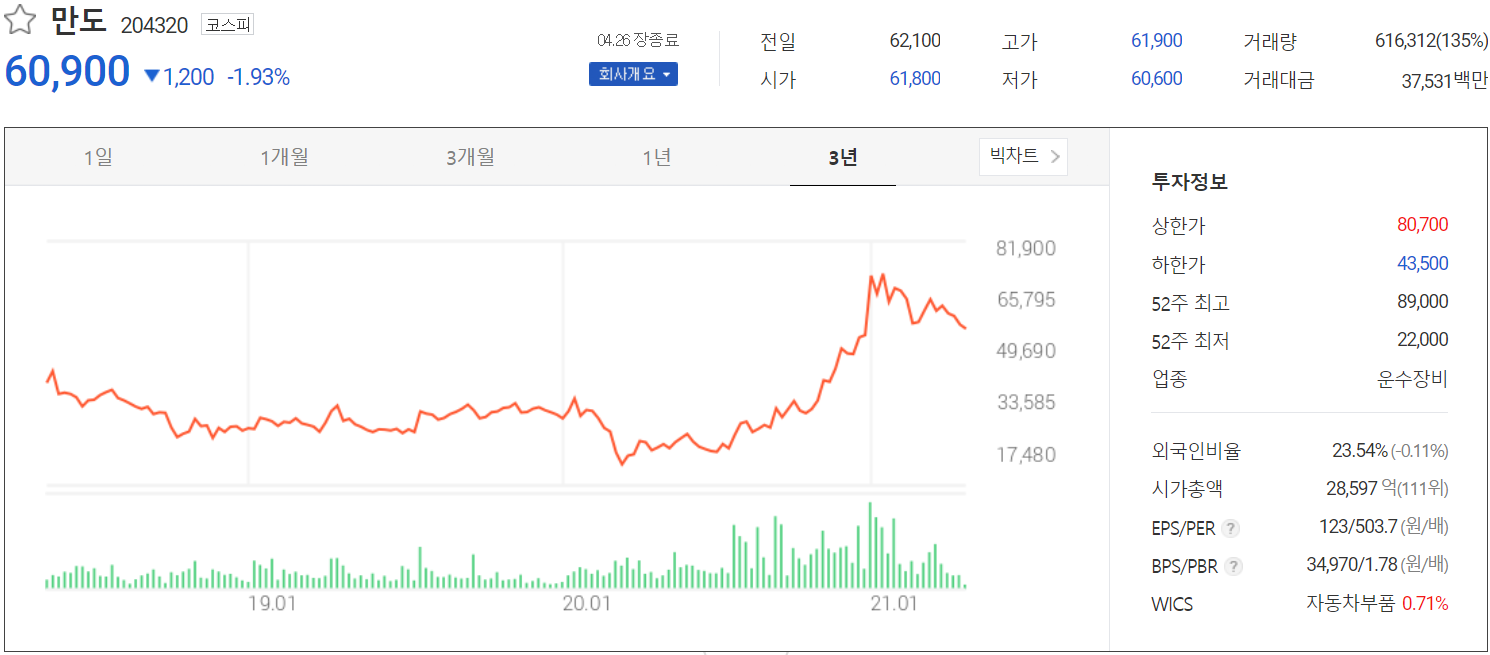Click BPS/PBR value 34,970/1.78
The height and width of the screenshot is (655, 1490).
click(1352, 566)
